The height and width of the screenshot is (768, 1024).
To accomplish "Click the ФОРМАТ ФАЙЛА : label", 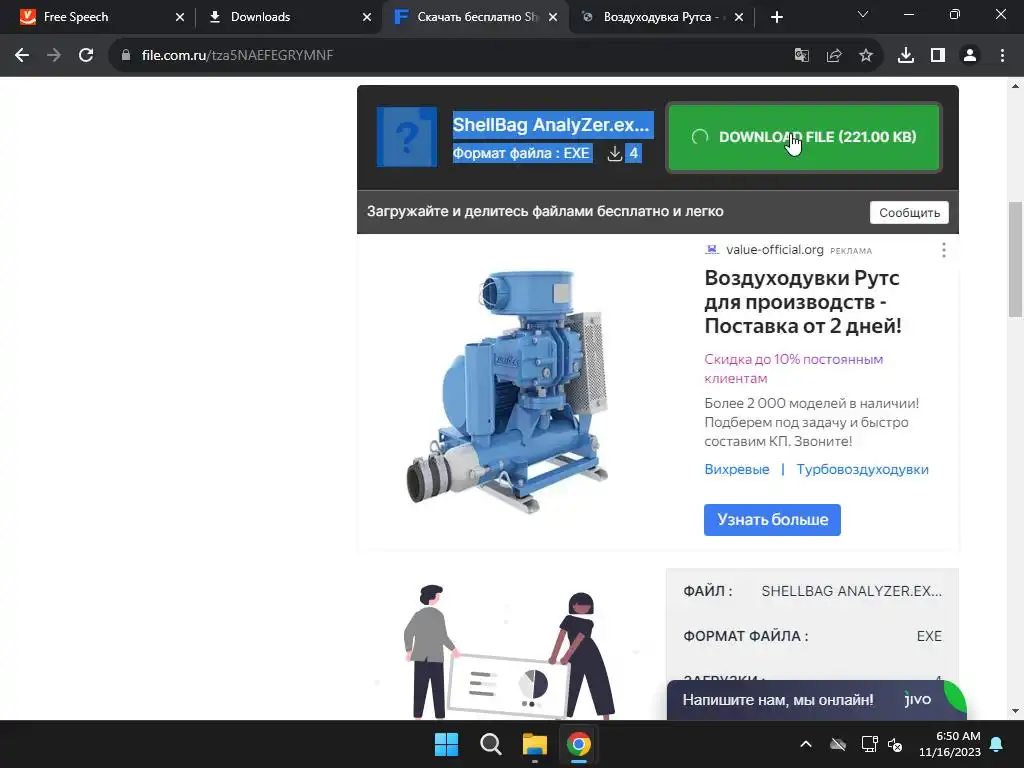I will click(746, 636).
